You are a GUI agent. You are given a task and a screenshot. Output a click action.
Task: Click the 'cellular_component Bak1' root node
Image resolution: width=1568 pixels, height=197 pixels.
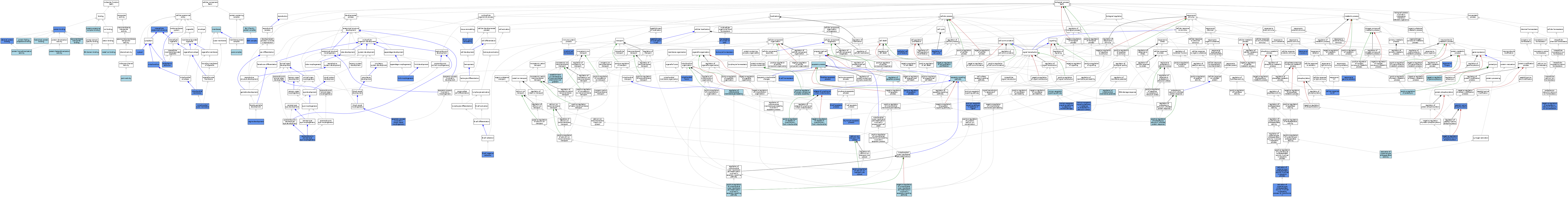(x=210, y=3)
